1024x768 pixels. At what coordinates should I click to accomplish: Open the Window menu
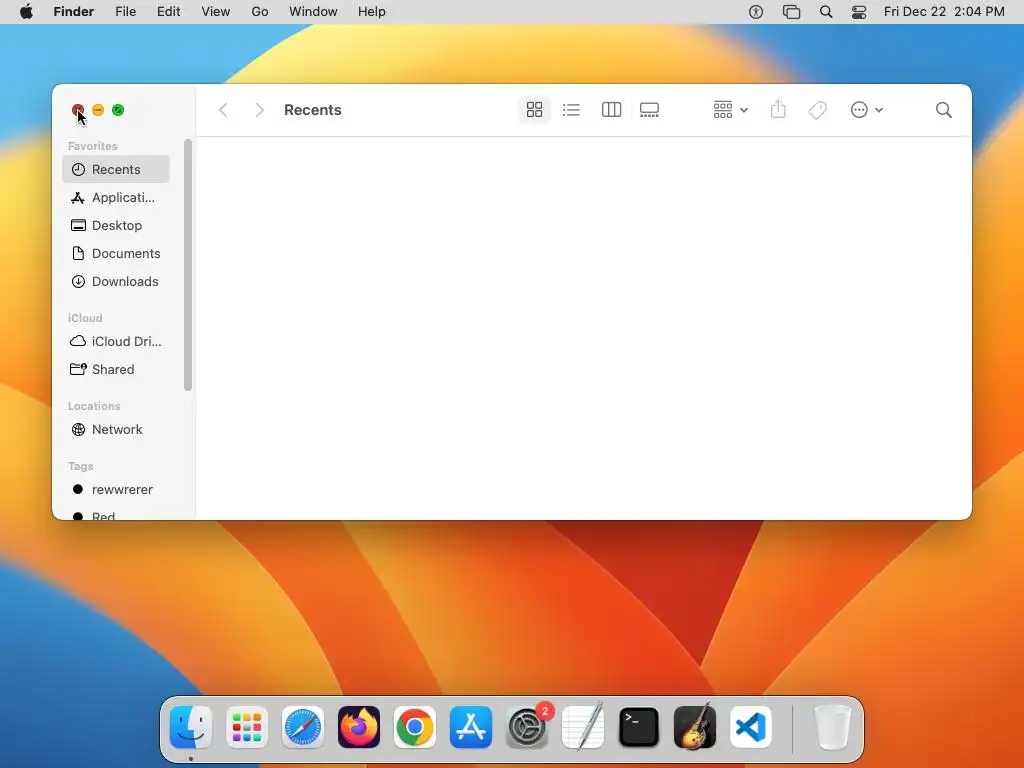[313, 12]
